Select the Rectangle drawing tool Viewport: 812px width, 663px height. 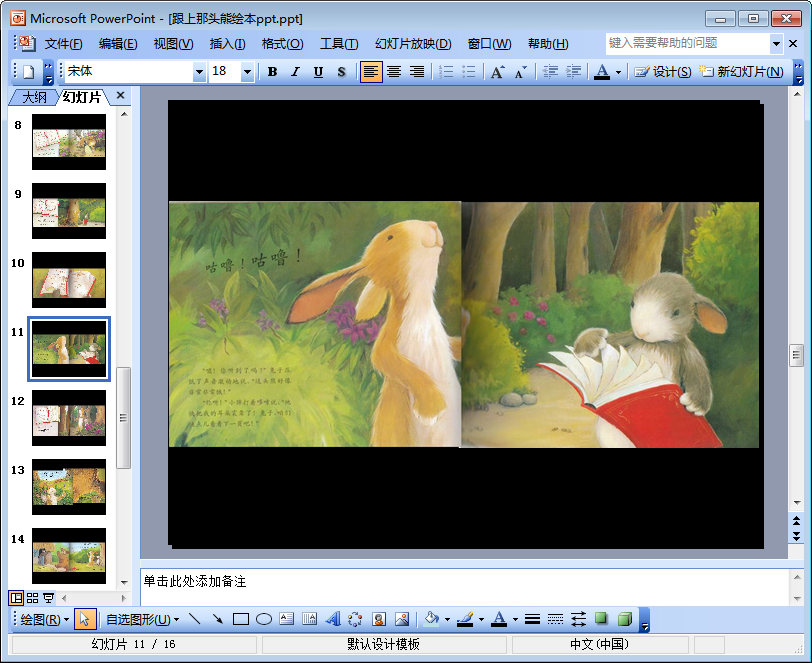click(241, 619)
